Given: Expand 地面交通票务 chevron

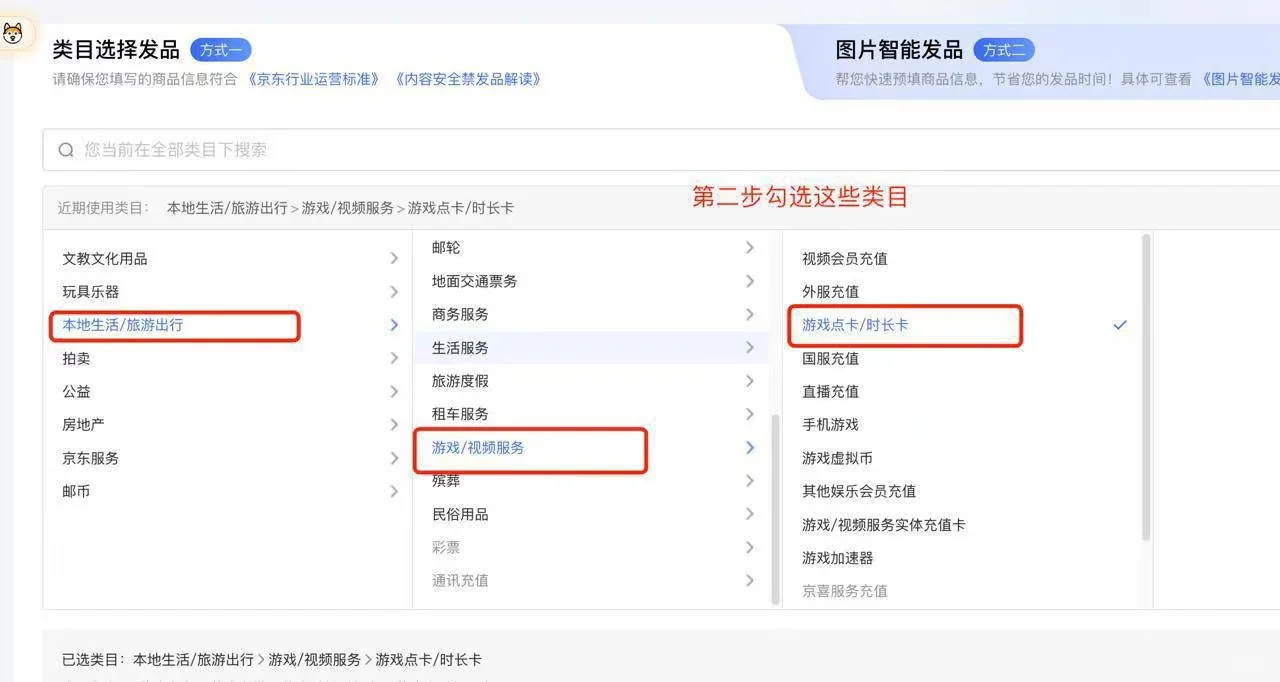Looking at the screenshot, I should point(749,281).
